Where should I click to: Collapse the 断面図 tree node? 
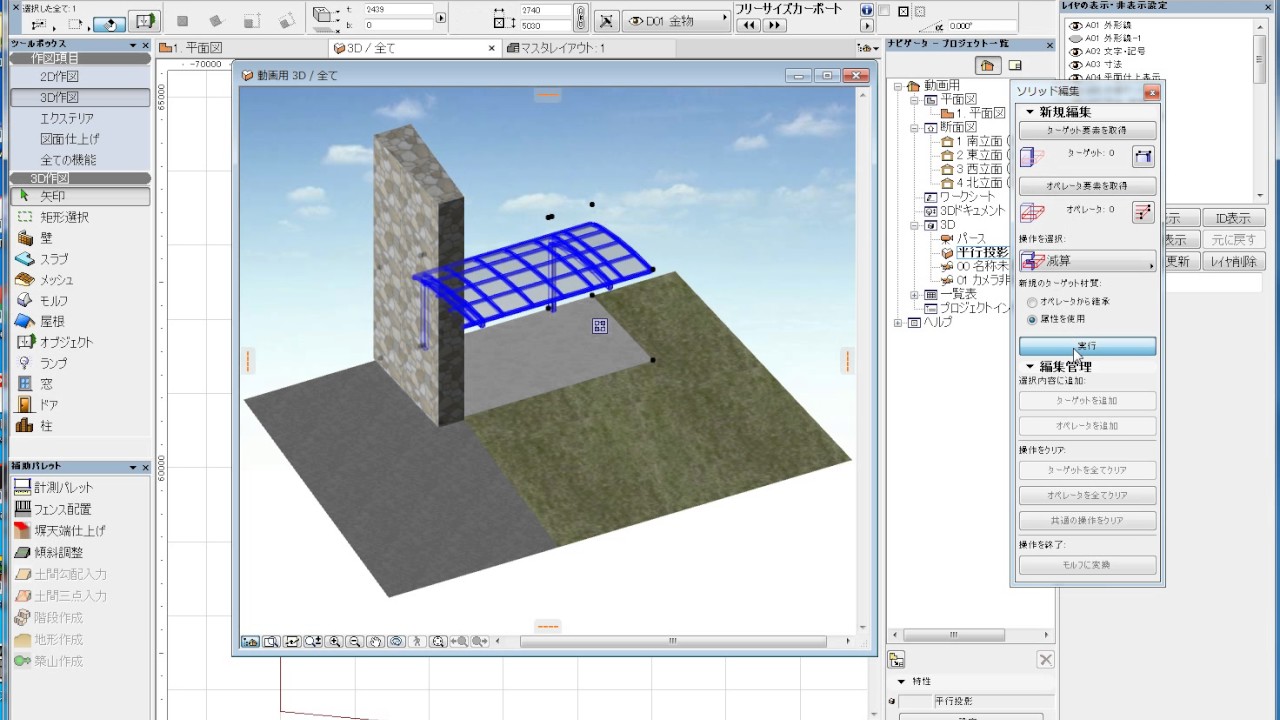pyautogui.click(x=914, y=128)
